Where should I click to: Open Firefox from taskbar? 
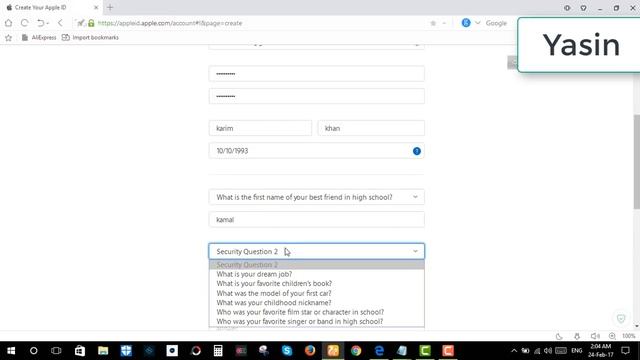click(x=310, y=351)
